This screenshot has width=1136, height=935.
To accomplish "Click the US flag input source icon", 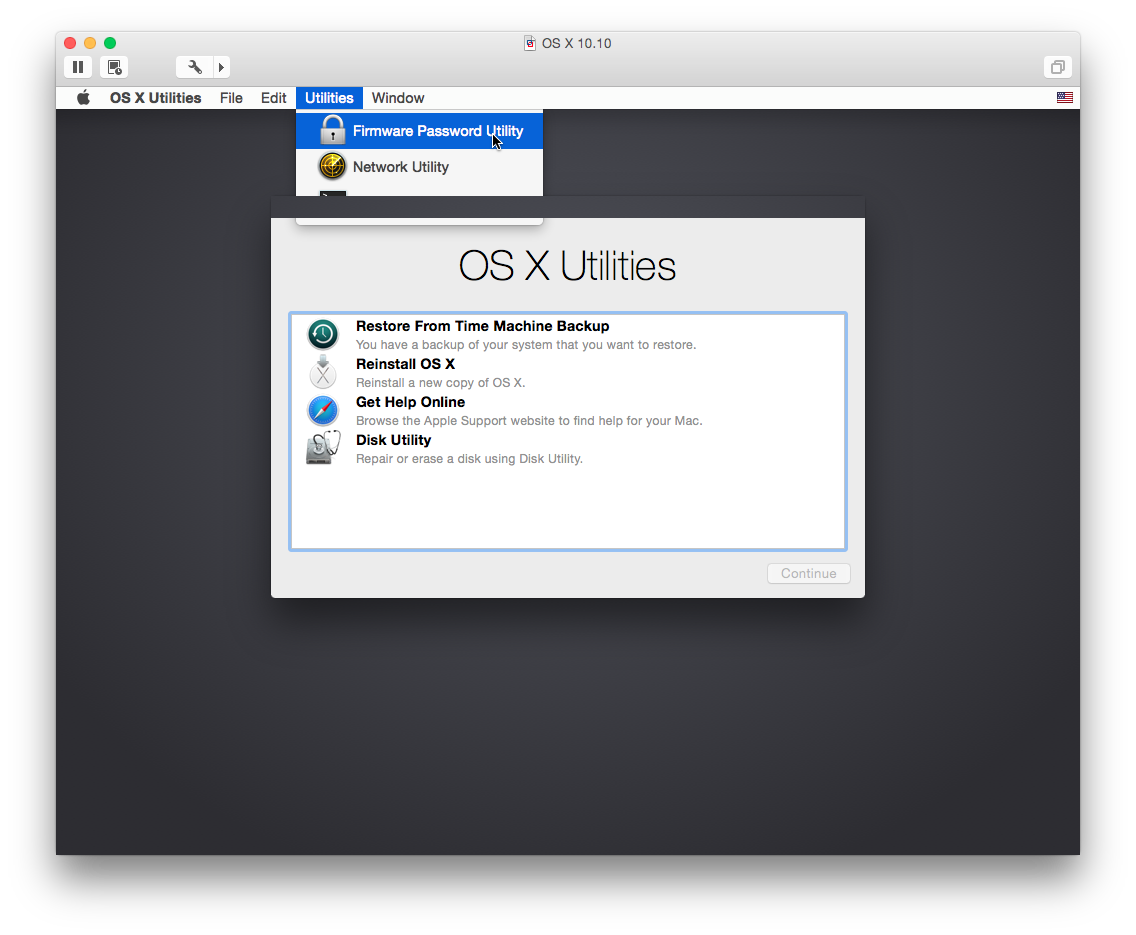I will (1064, 98).
